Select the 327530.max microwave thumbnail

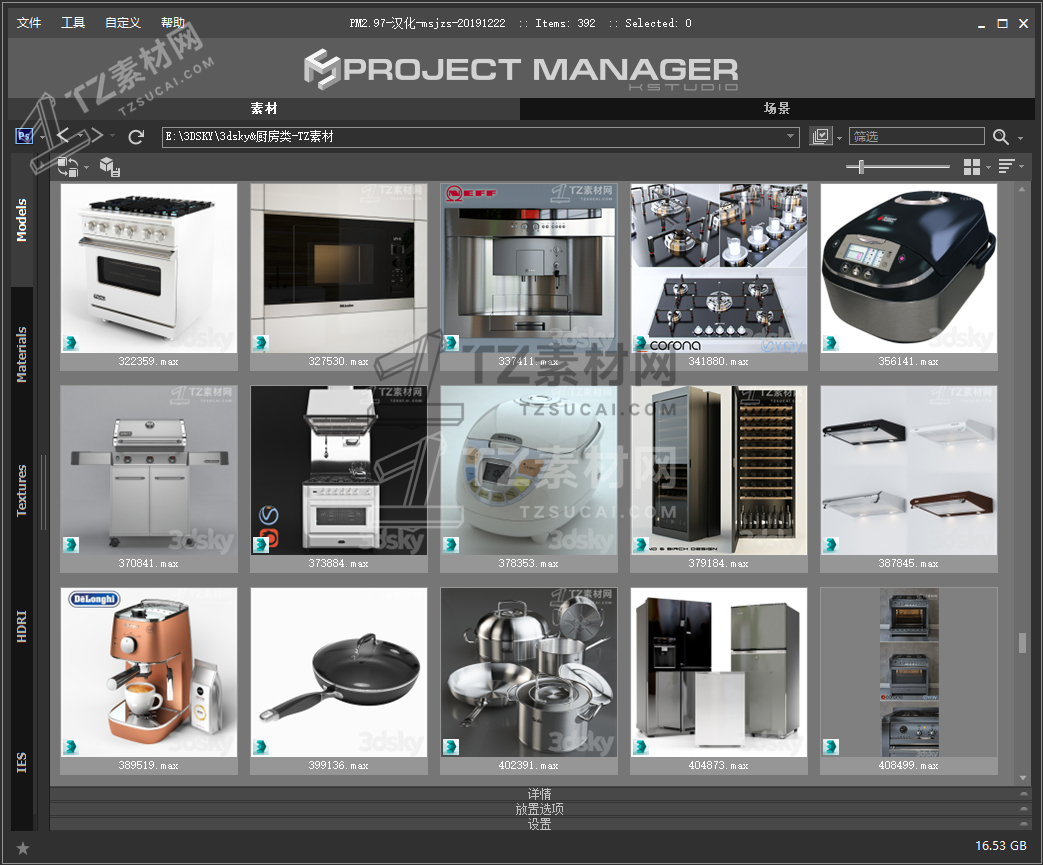[x=339, y=268]
